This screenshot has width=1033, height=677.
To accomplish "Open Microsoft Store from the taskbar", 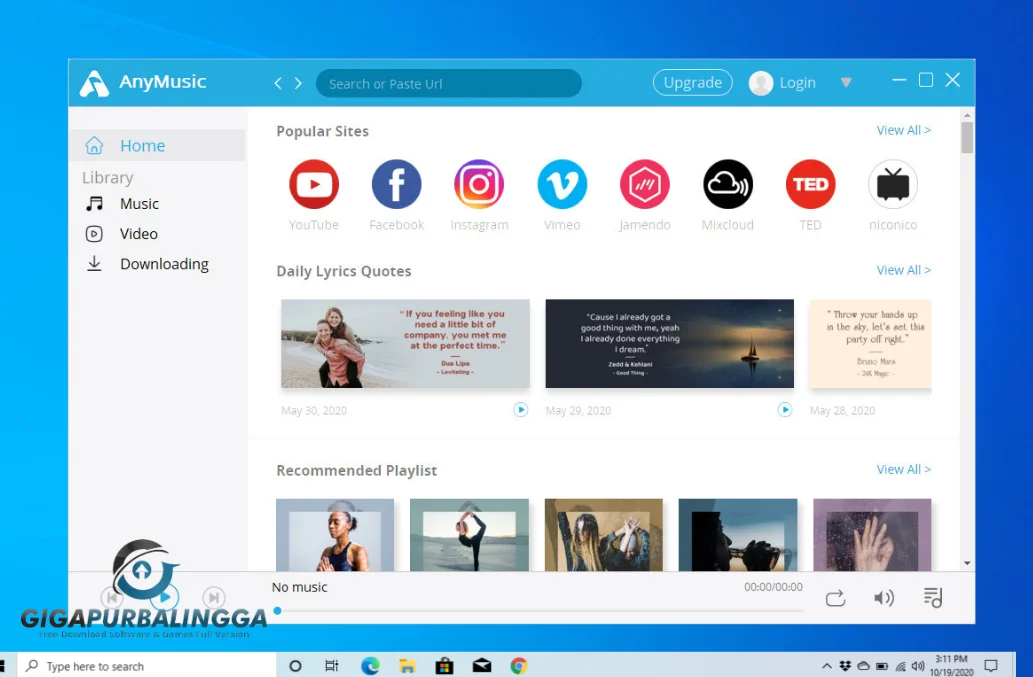I will (x=445, y=666).
